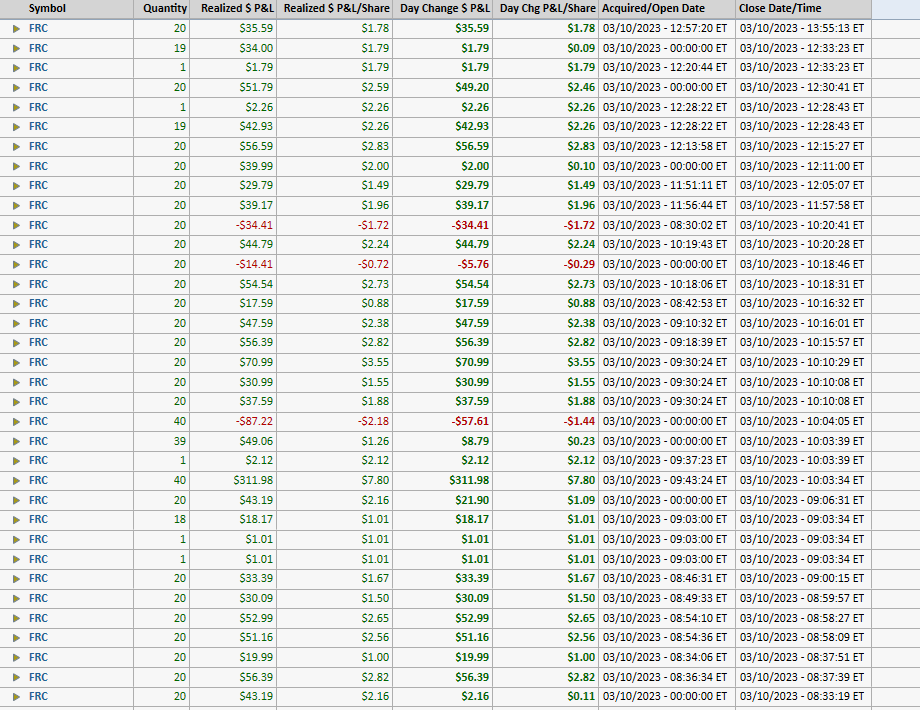Open FRC symbol link closed at 08:37:51

pos(38,657)
